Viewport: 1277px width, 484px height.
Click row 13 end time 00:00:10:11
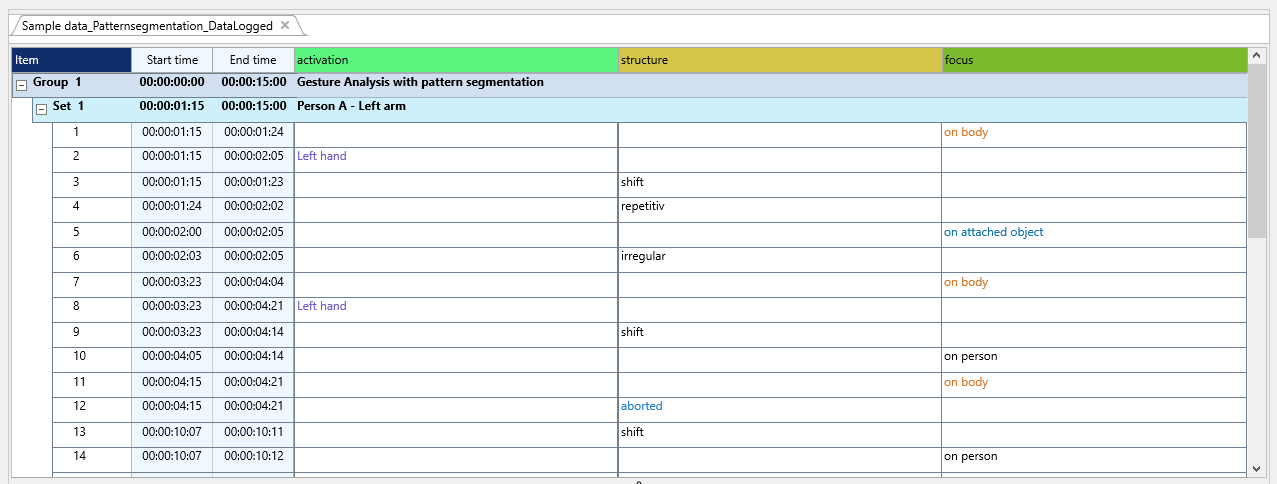(x=254, y=432)
